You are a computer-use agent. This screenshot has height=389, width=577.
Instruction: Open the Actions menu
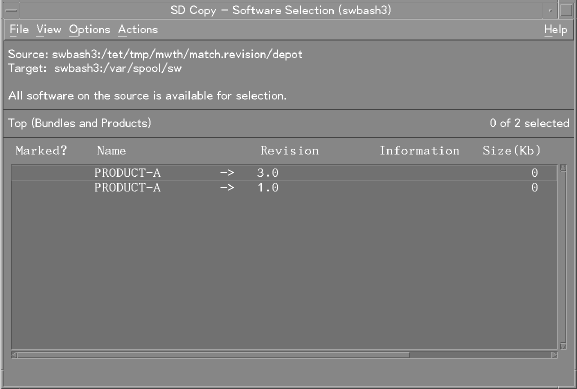point(138,29)
